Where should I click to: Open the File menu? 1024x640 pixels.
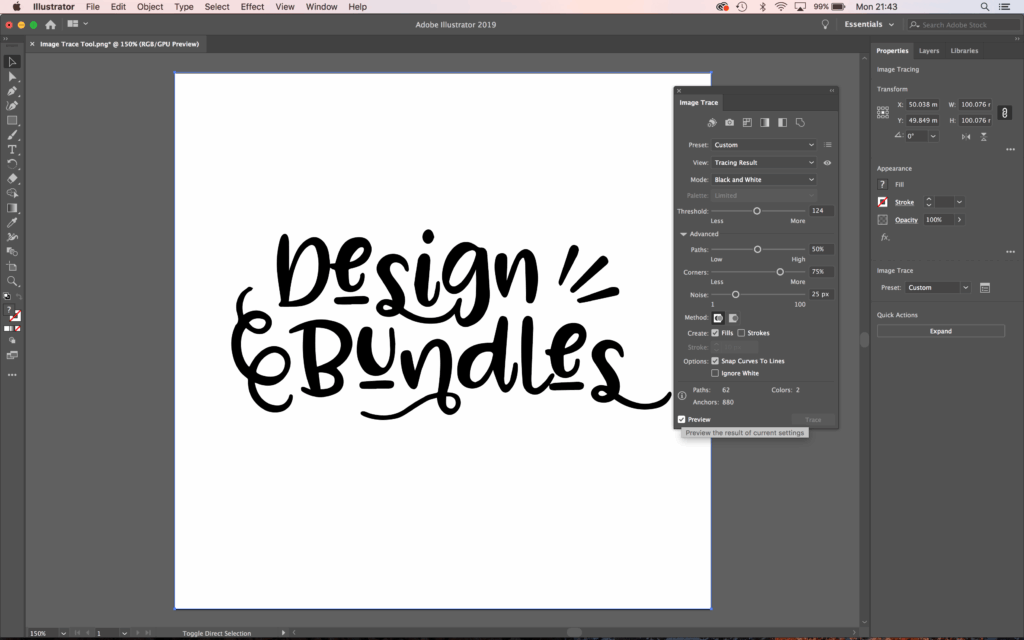[x=93, y=7]
